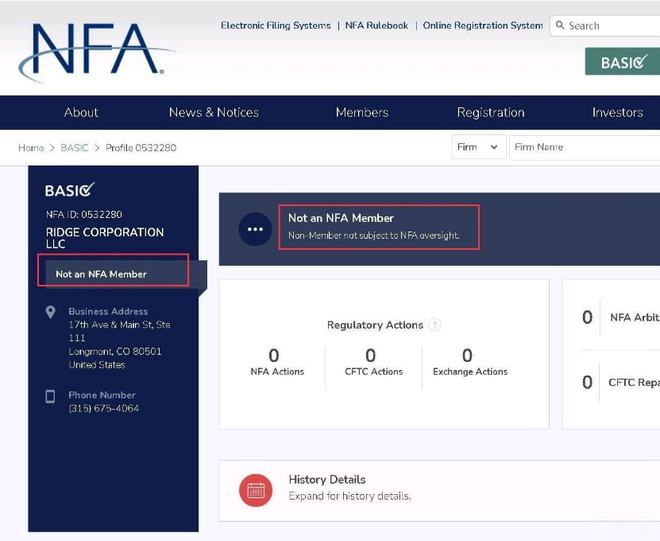The height and width of the screenshot is (541, 660).
Task: Open the Registration menu
Action: pyautogui.click(x=491, y=112)
